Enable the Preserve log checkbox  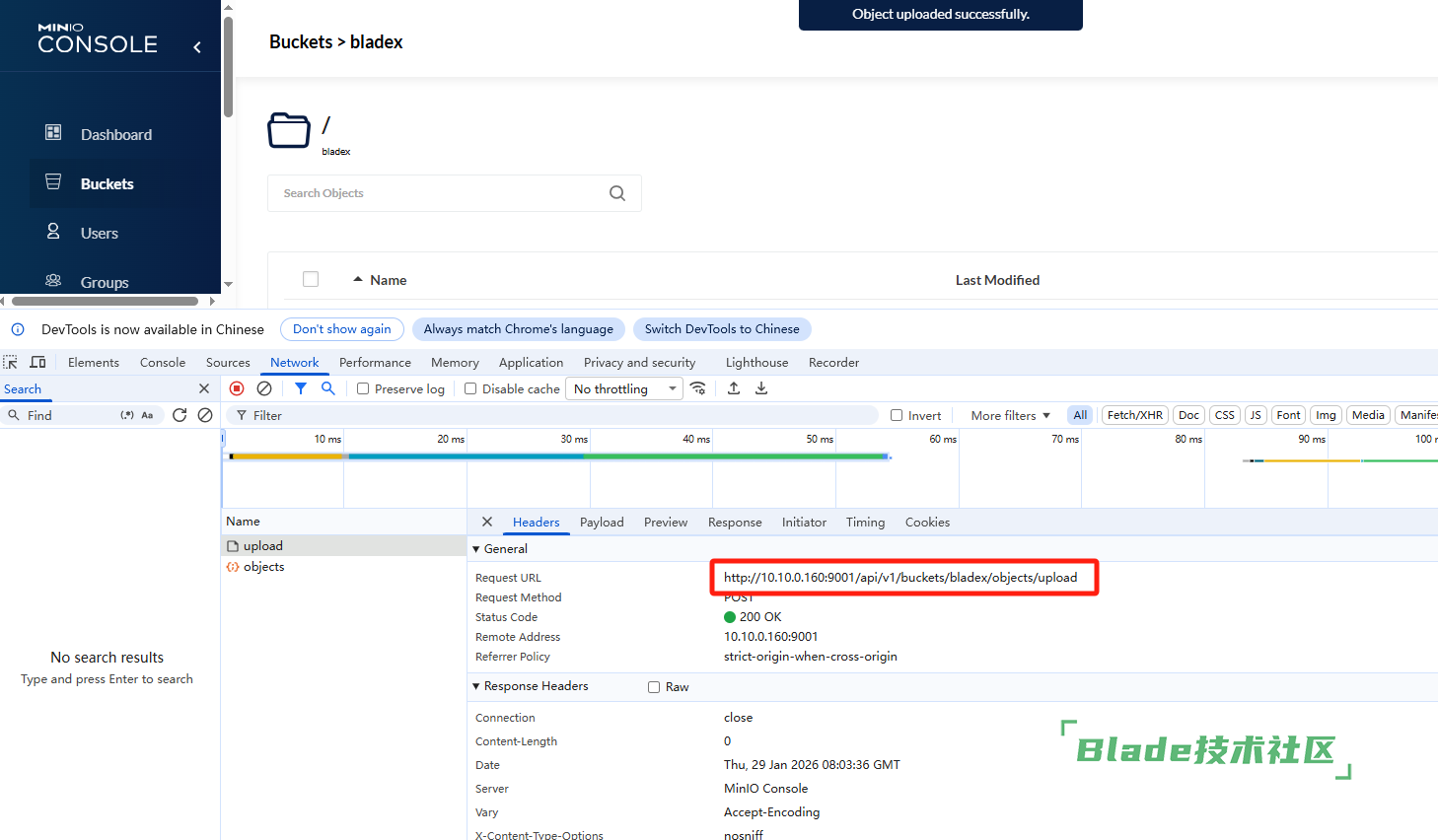[363, 388]
